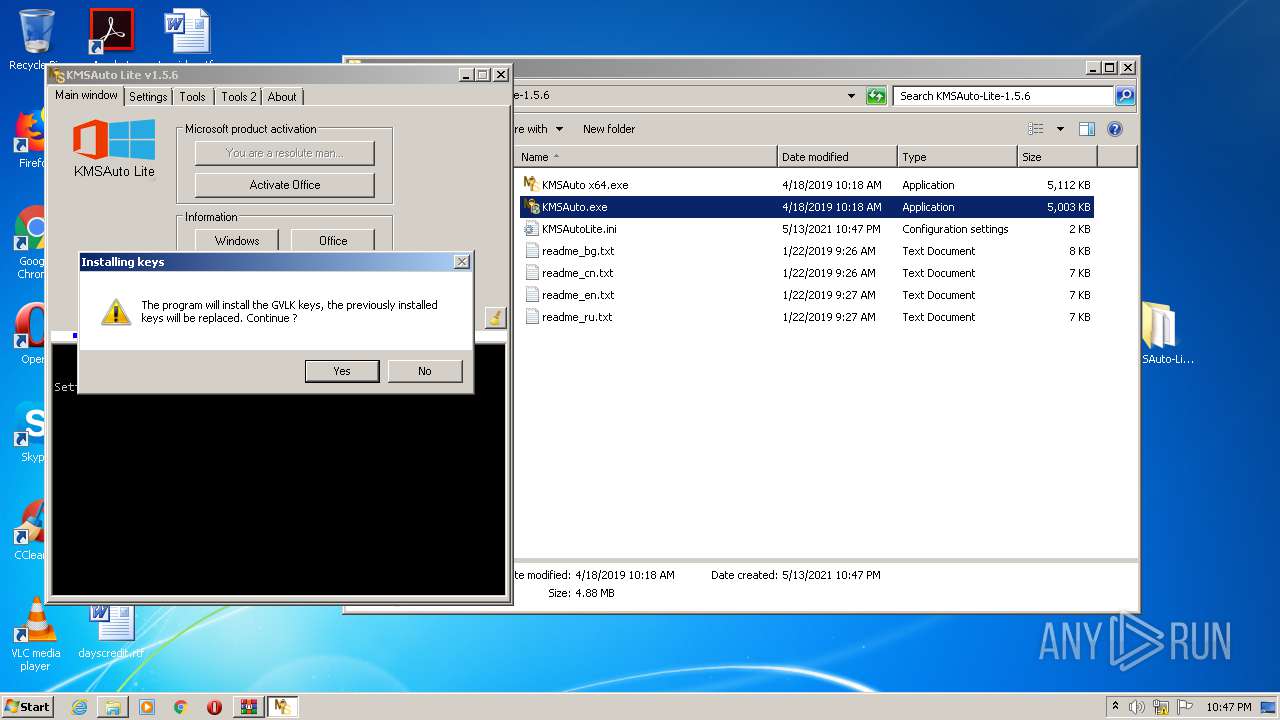Select readme_en.txt file
The height and width of the screenshot is (720, 1280).
578,295
